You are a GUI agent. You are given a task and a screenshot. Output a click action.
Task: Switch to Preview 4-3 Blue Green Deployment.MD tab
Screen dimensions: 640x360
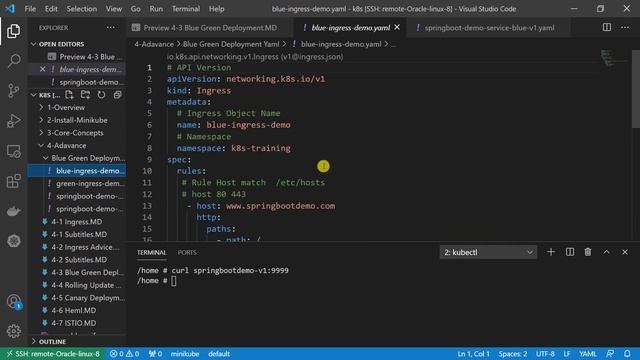[x=210, y=28]
